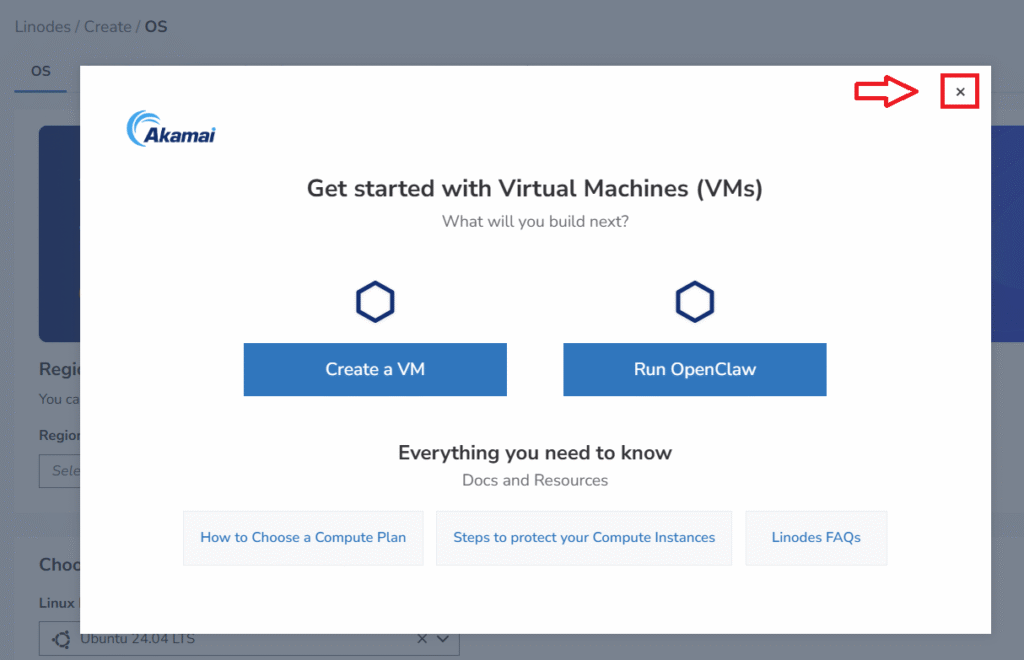Click the heading Everything you need to know
Screen dimensions: 1024x660
[535, 453]
